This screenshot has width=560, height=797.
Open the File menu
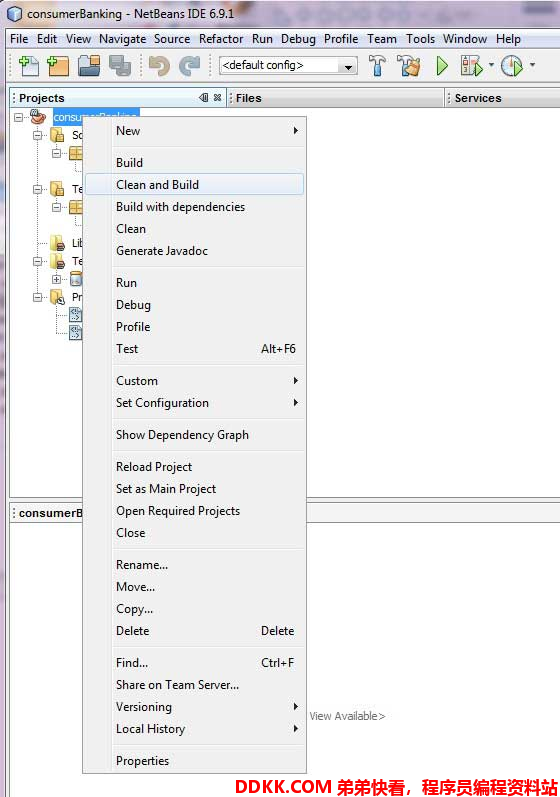click(x=19, y=39)
